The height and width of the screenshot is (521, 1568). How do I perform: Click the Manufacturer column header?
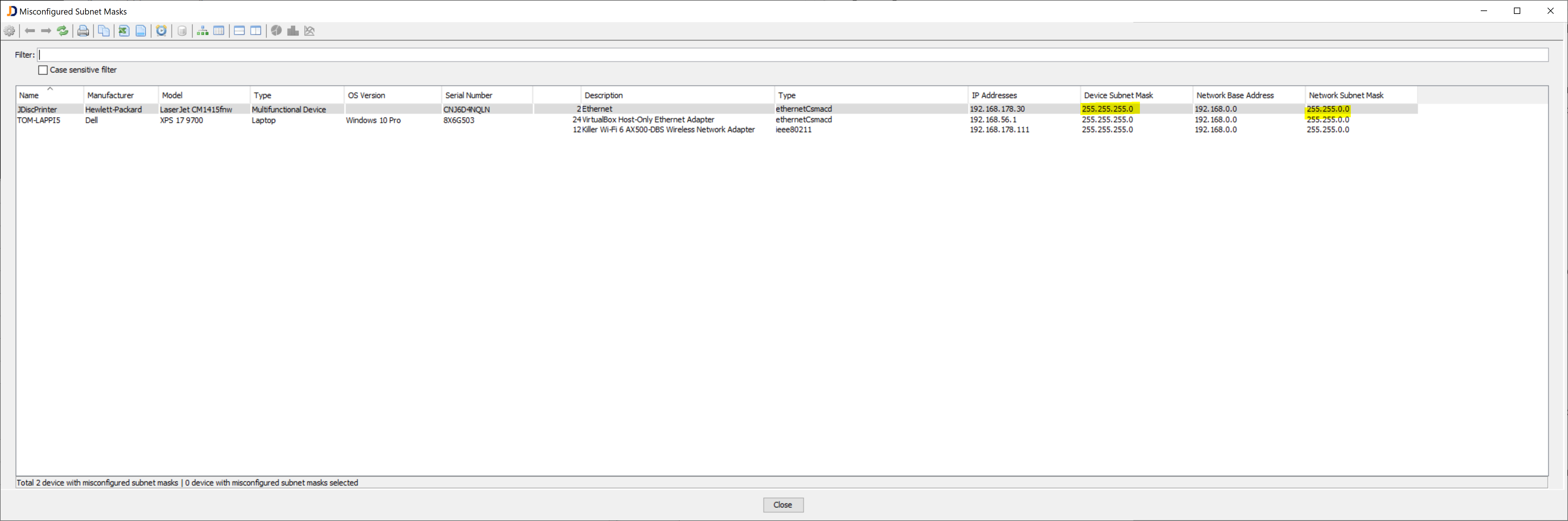tap(110, 95)
